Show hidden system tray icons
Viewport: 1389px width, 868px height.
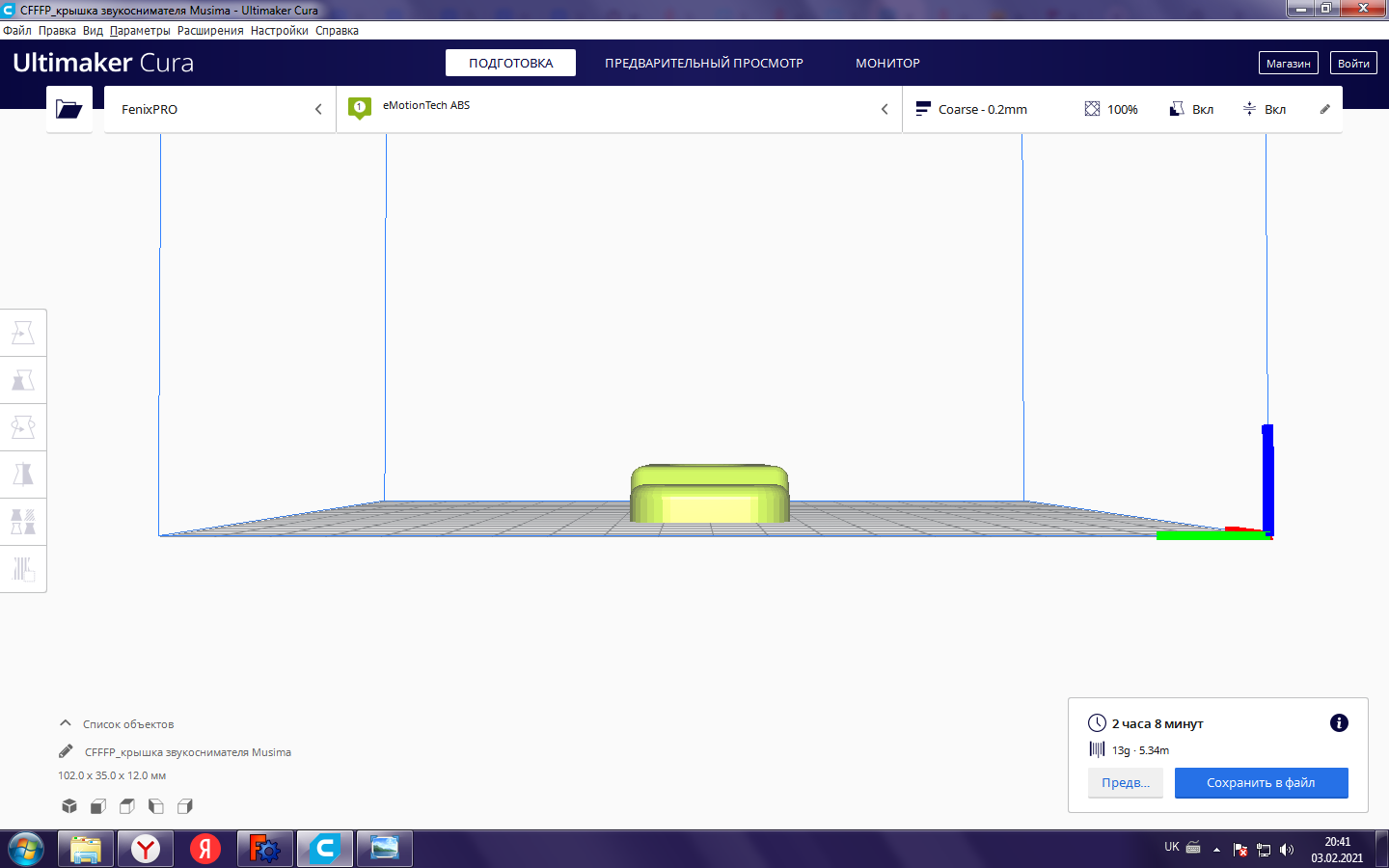point(1216,850)
